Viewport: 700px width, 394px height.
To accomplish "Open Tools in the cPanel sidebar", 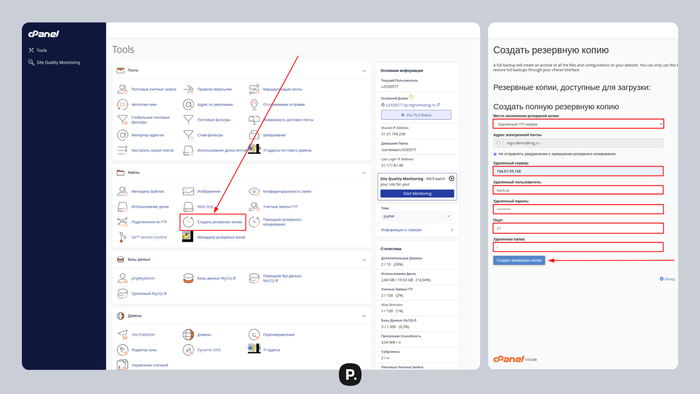I will click(38, 50).
